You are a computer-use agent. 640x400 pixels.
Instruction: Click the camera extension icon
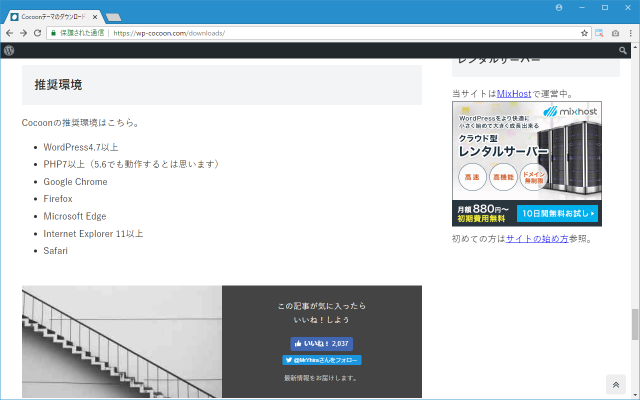click(616, 33)
